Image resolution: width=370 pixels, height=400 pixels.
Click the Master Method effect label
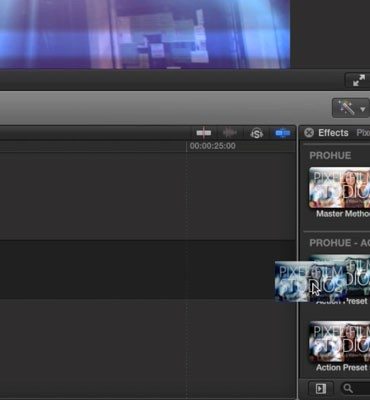(x=343, y=214)
